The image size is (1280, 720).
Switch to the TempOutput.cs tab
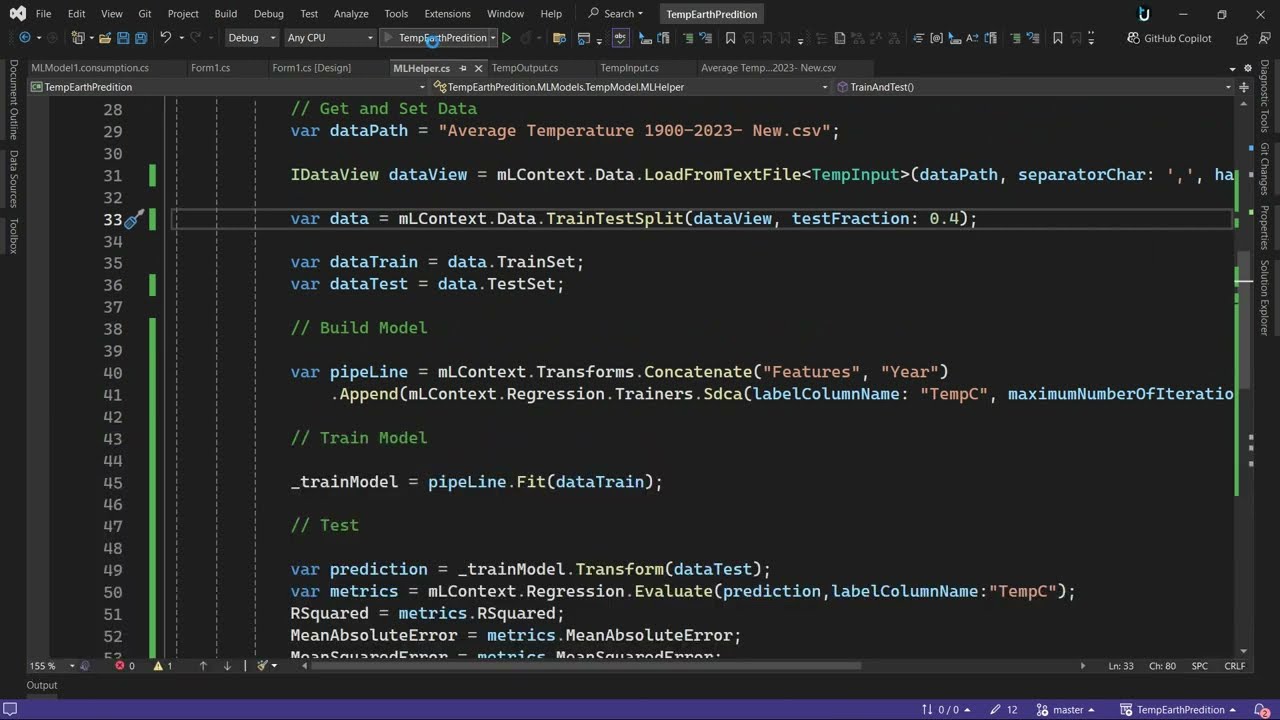pos(525,68)
